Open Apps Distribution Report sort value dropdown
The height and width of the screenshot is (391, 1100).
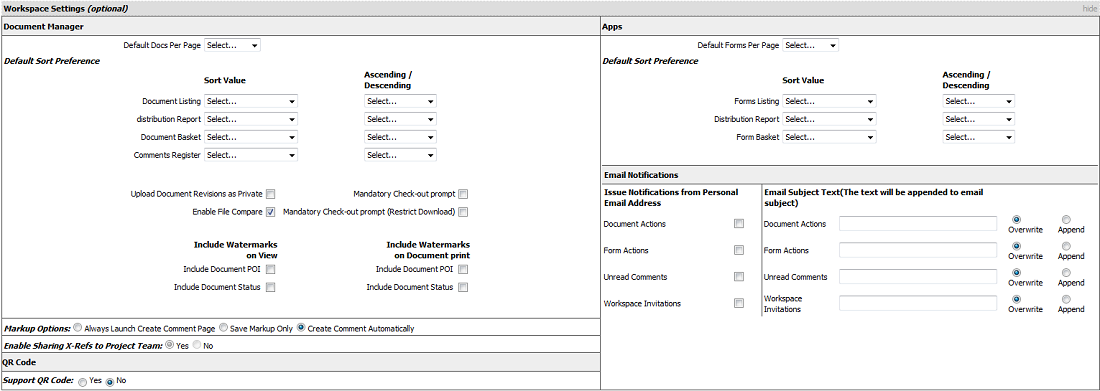(x=829, y=119)
